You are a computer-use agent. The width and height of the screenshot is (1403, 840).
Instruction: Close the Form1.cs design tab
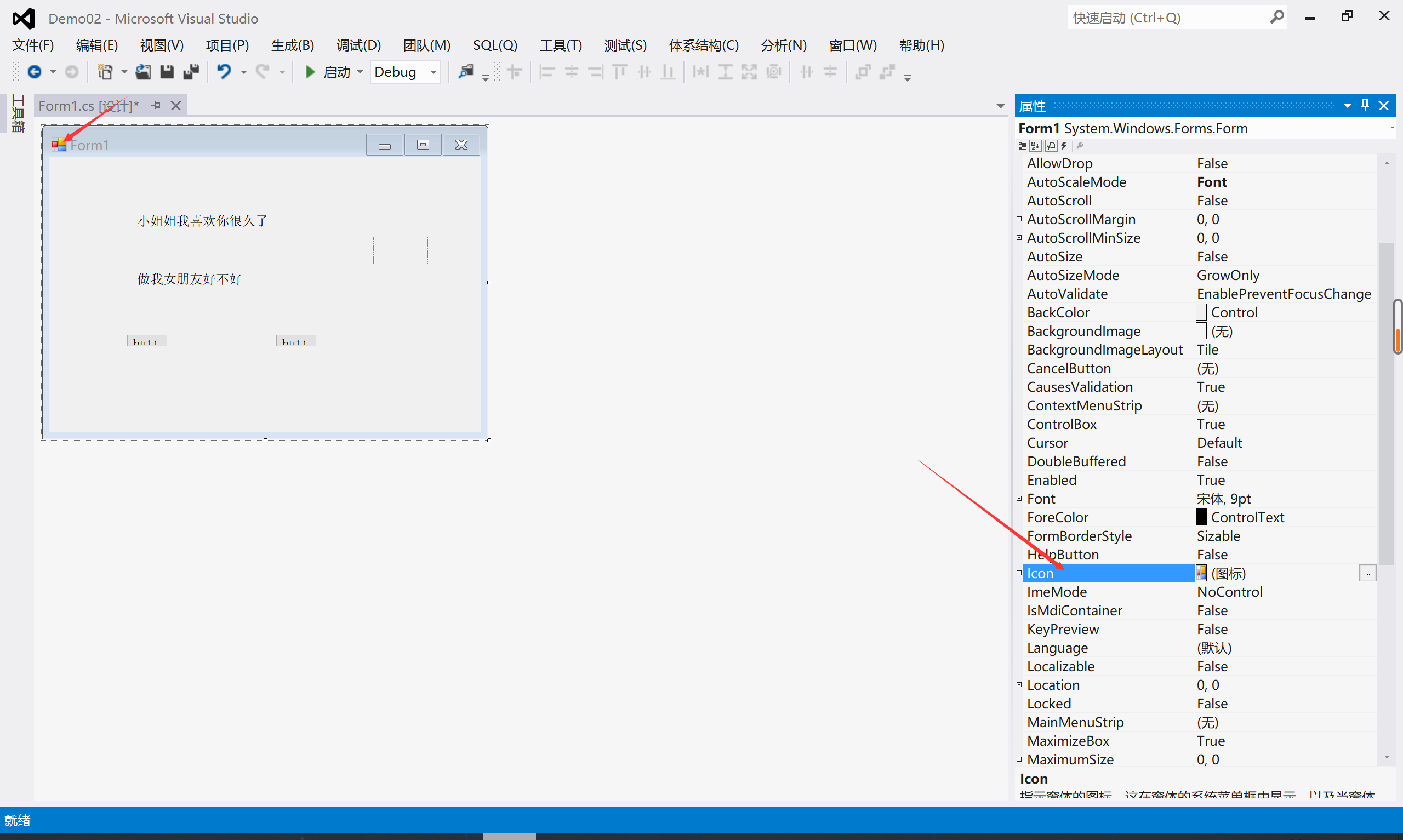coord(176,106)
